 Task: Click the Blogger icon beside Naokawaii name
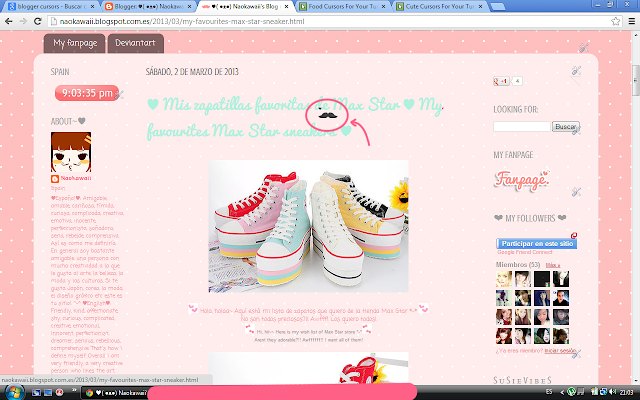tap(55, 179)
